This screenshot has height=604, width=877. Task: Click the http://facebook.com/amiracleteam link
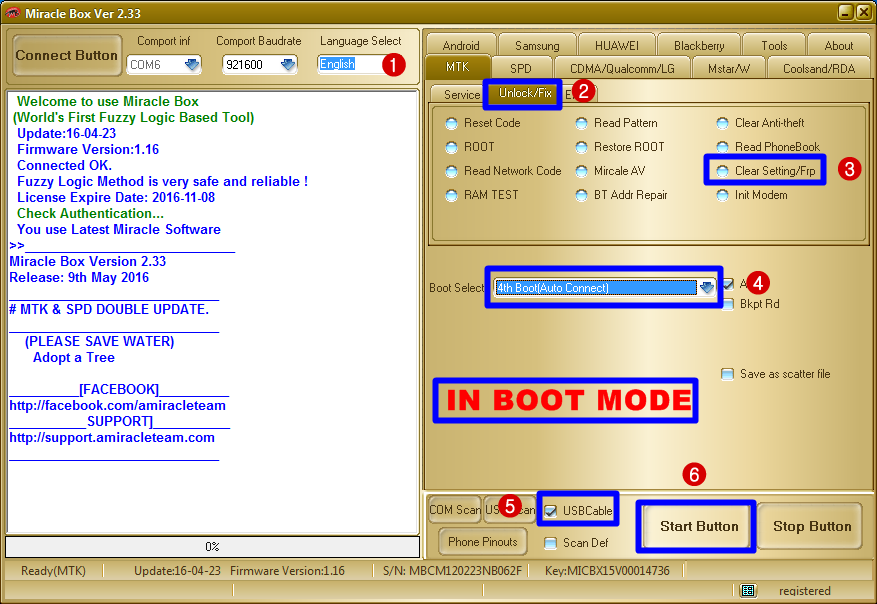[x=117, y=405]
